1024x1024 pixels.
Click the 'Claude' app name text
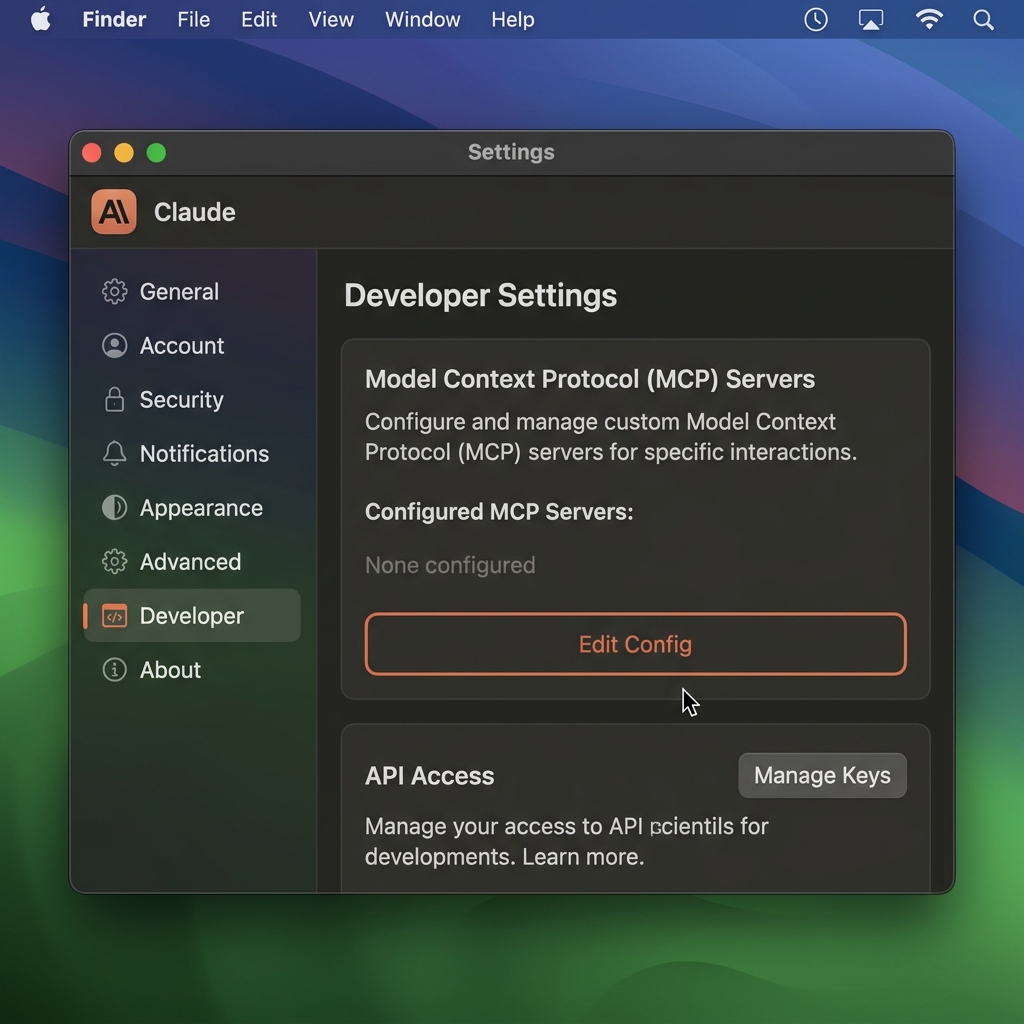coord(195,212)
